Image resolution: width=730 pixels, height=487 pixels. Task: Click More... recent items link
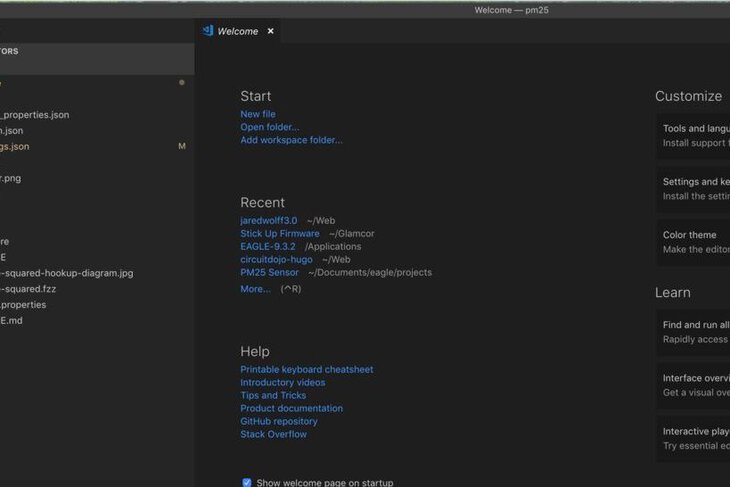[255, 289]
